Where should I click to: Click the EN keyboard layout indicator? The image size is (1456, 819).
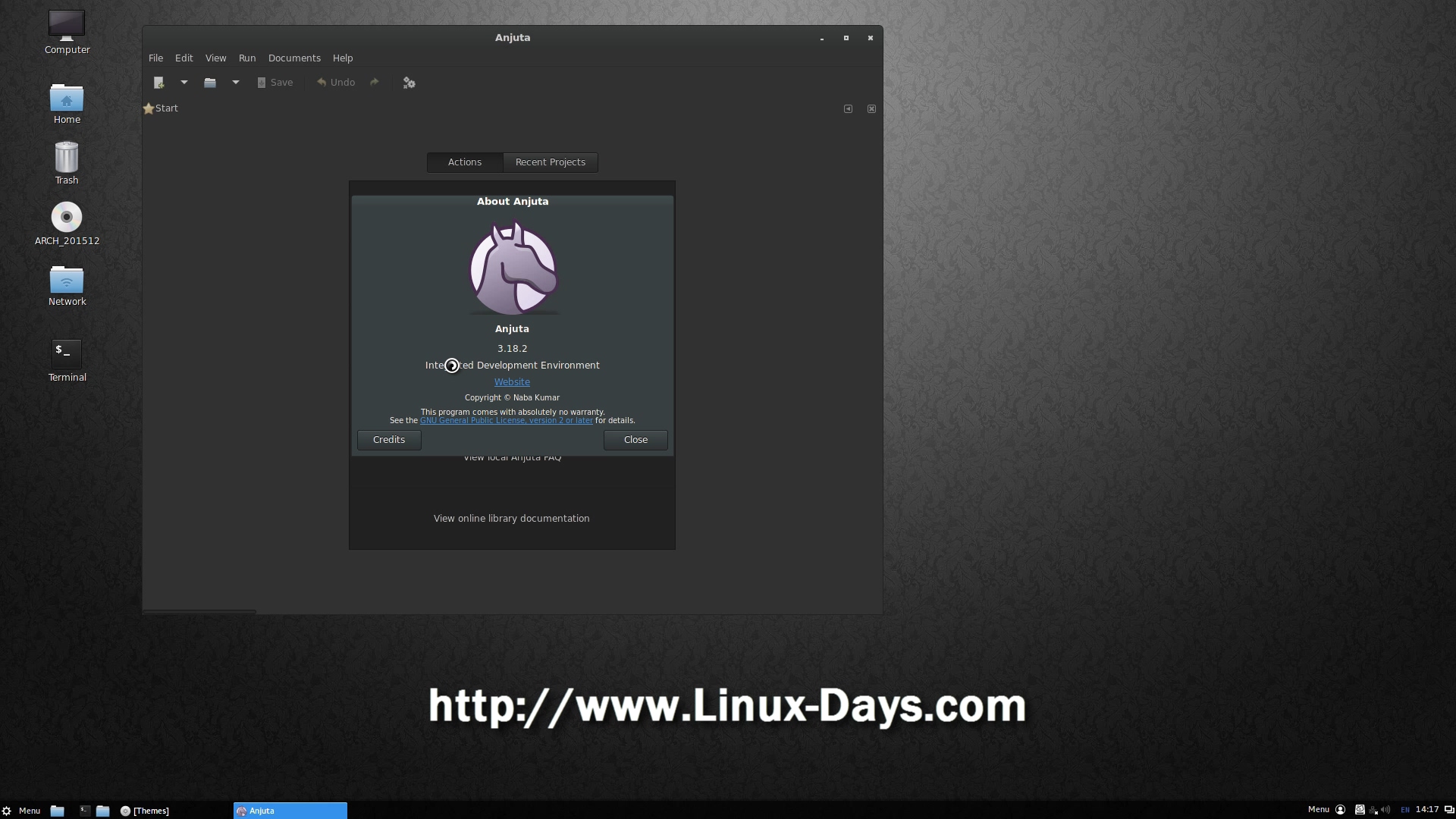[x=1405, y=810]
